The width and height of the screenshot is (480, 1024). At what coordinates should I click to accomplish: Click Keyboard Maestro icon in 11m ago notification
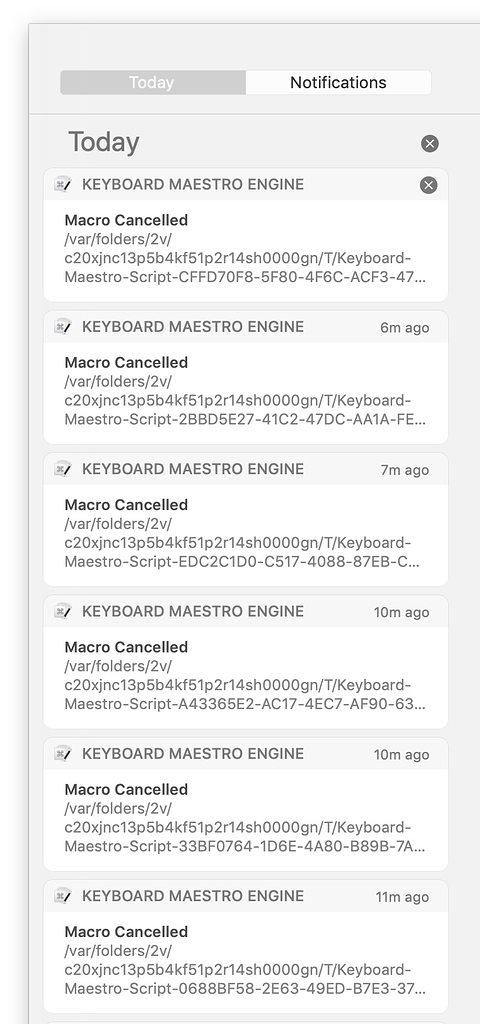[63, 896]
